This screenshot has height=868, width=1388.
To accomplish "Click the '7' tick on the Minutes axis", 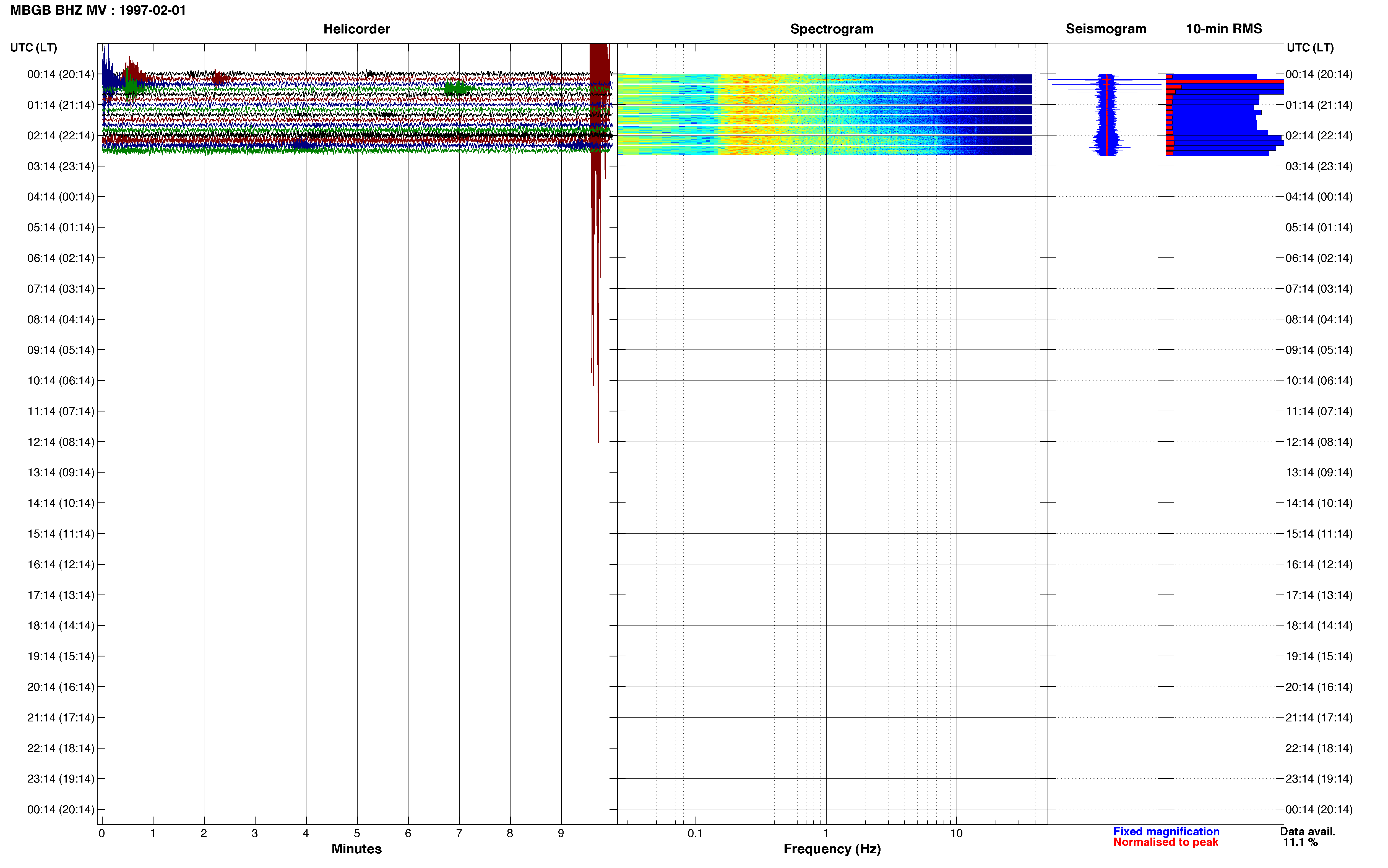I will (x=459, y=833).
